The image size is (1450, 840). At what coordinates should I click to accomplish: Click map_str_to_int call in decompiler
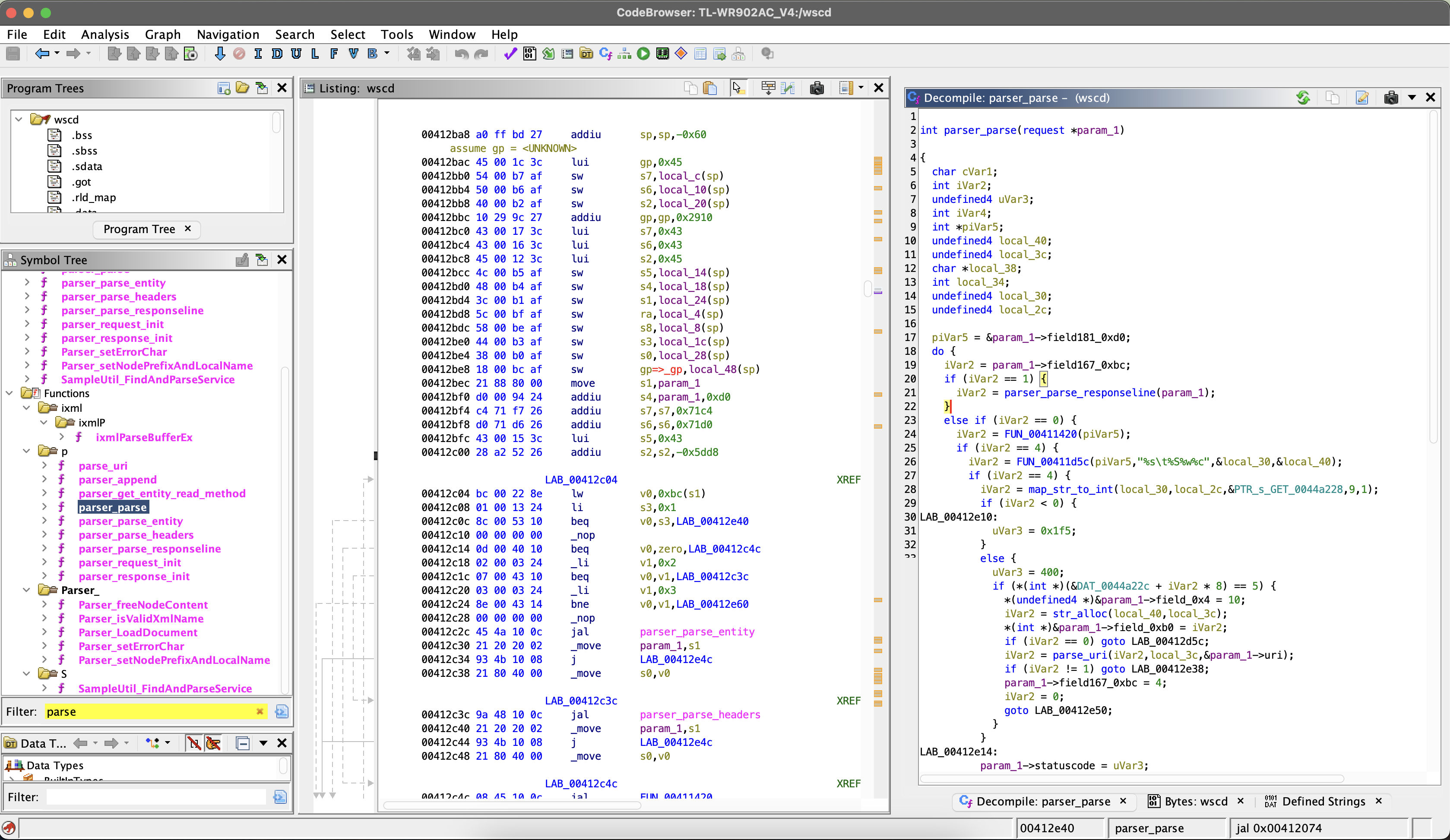pos(1071,489)
